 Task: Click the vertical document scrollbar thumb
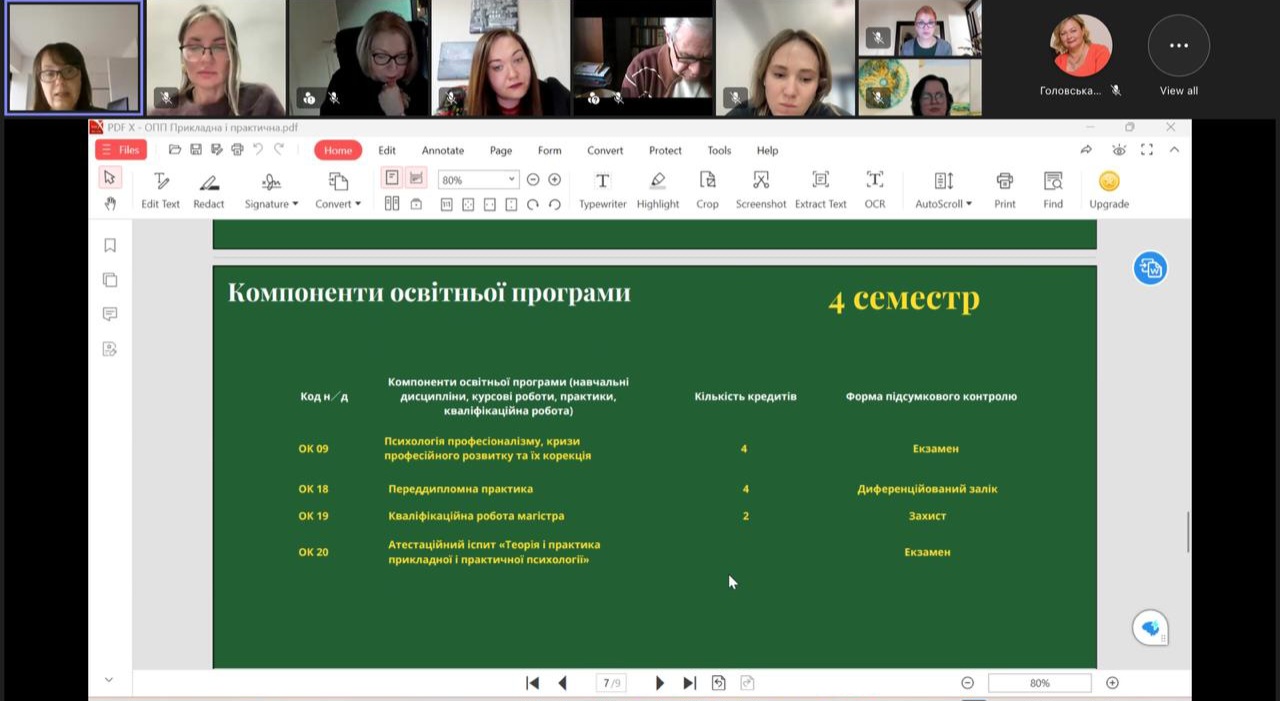pyautogui.click(x=1187, y=531)
